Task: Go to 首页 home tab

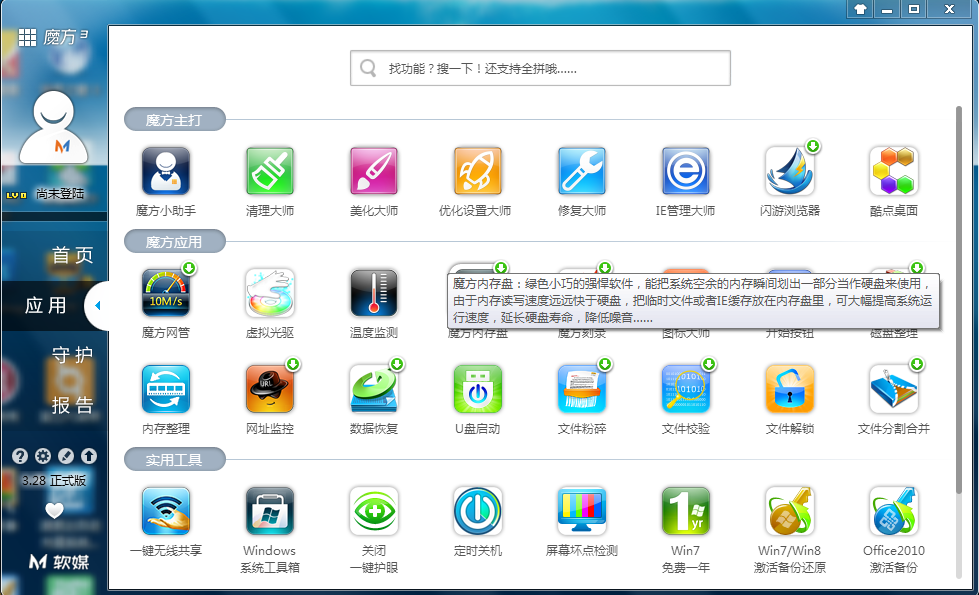Action: (x=72, y=255)
